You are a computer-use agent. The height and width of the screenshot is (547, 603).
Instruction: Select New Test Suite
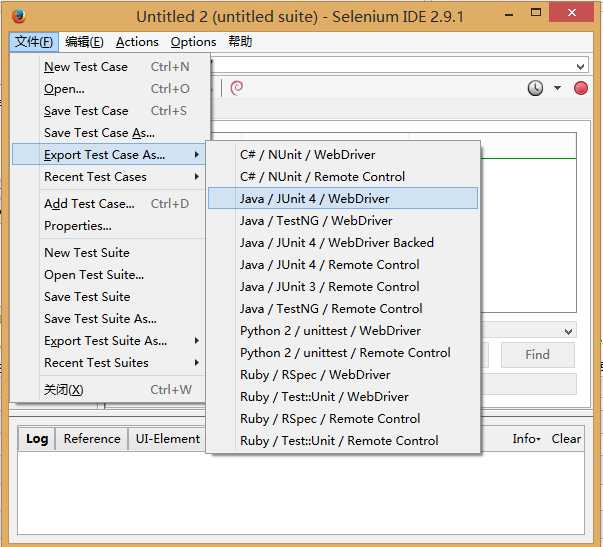tap(109, 253)
